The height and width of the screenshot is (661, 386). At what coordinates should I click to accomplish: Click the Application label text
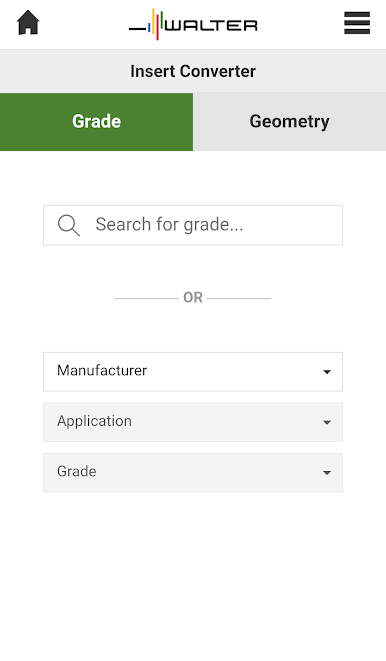tap(94, 421)
